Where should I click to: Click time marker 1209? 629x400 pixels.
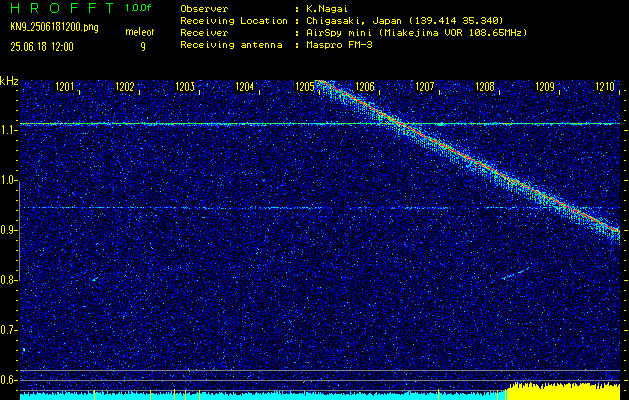click(x=545, y=87)
